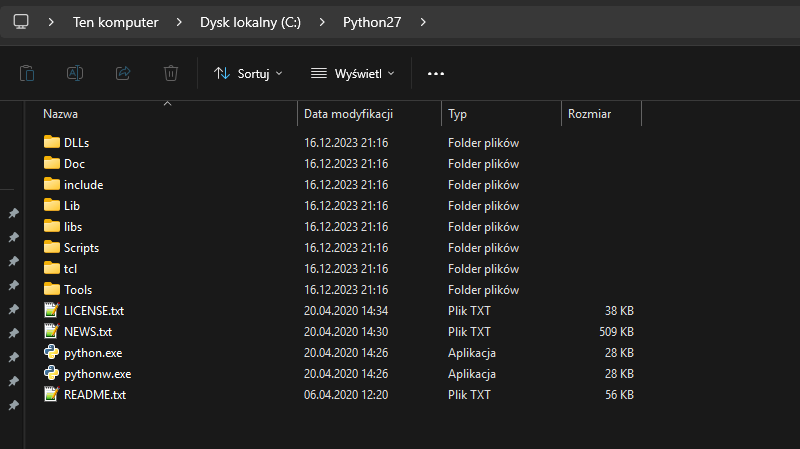Click the delete trash can icon
The width and height of the screenshot is (800, 449).
[171, 73]
